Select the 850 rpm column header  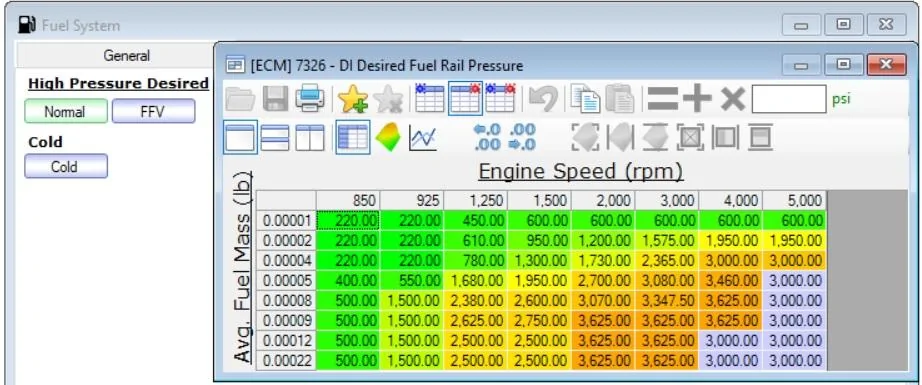coord(348,200)
